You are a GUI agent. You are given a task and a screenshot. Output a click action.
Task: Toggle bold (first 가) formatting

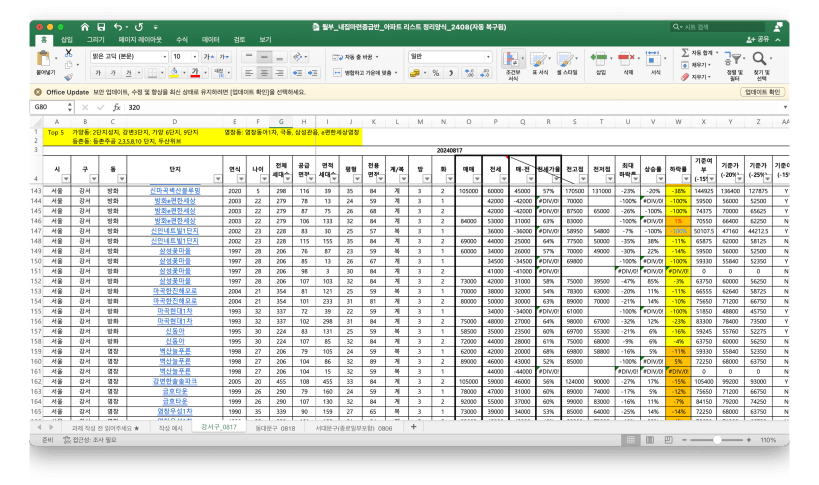pos(98,73)
